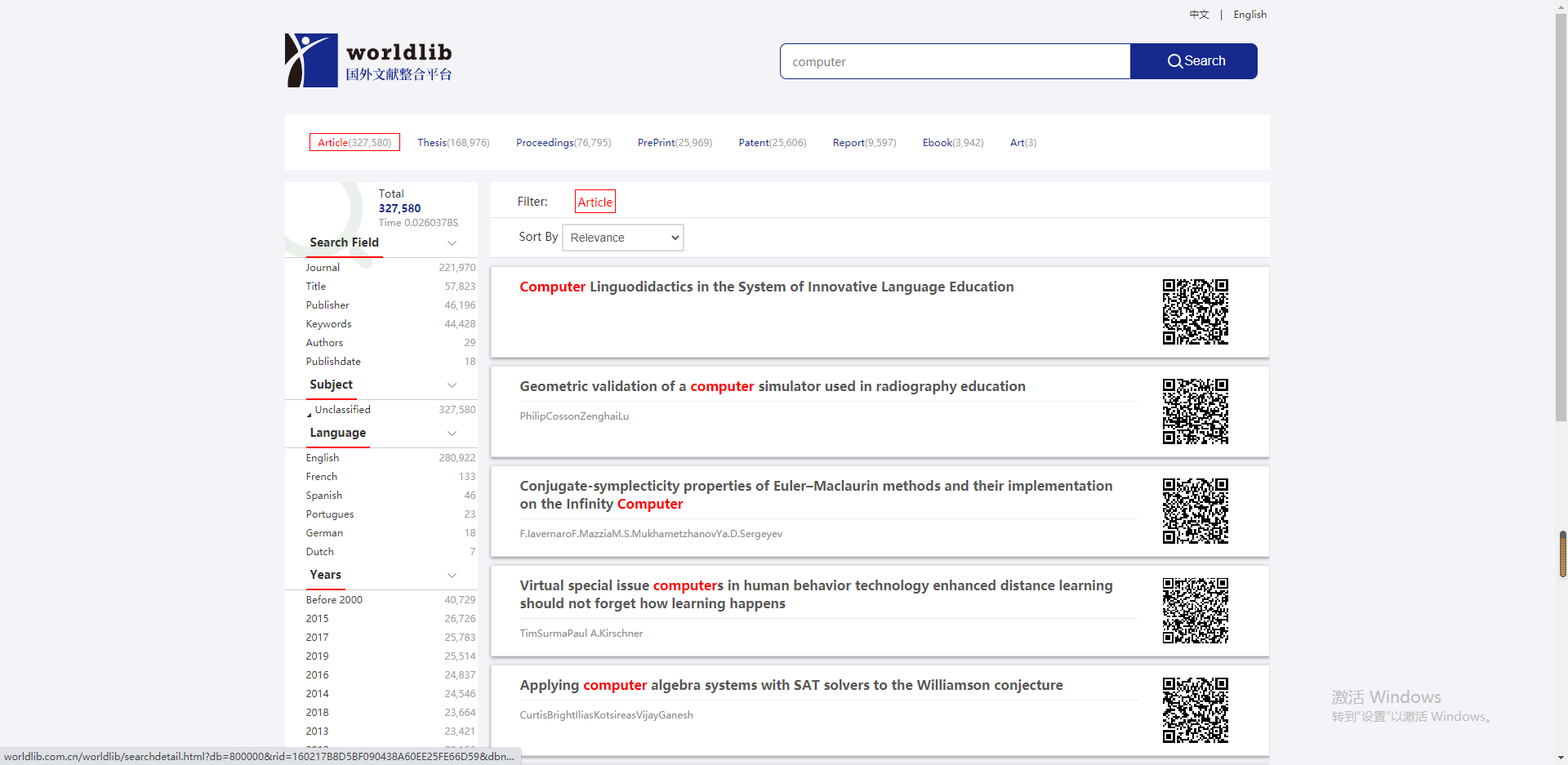This screenshot has width=1568, height=765.
Task: Switch to the Thesis results tab
Action: point(453,143)
